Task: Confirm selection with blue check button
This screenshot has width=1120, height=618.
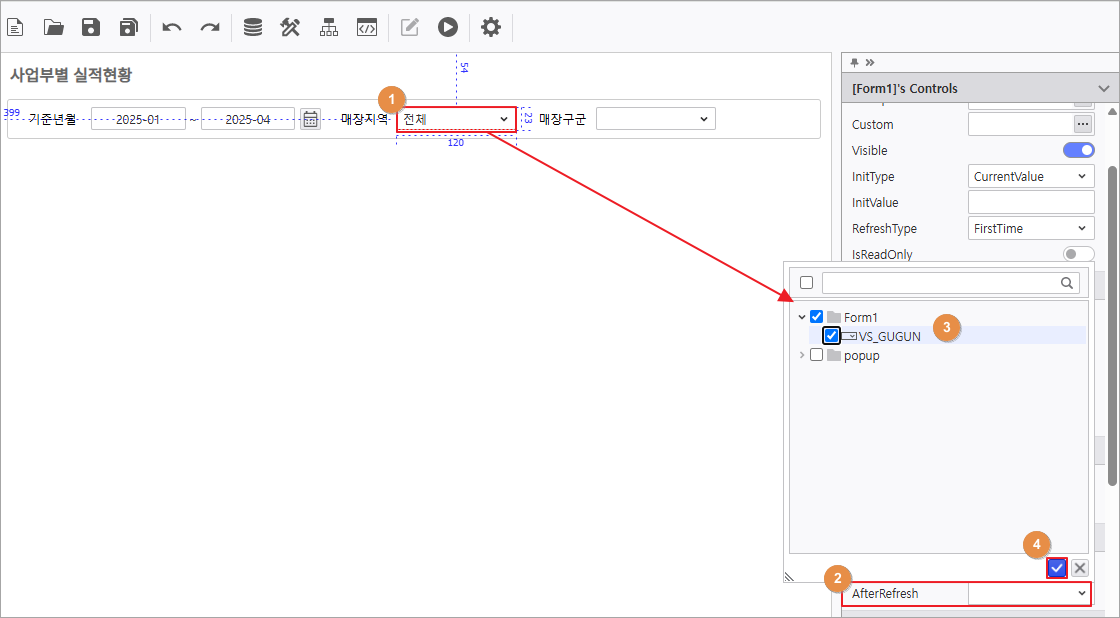Action: 1057,568
